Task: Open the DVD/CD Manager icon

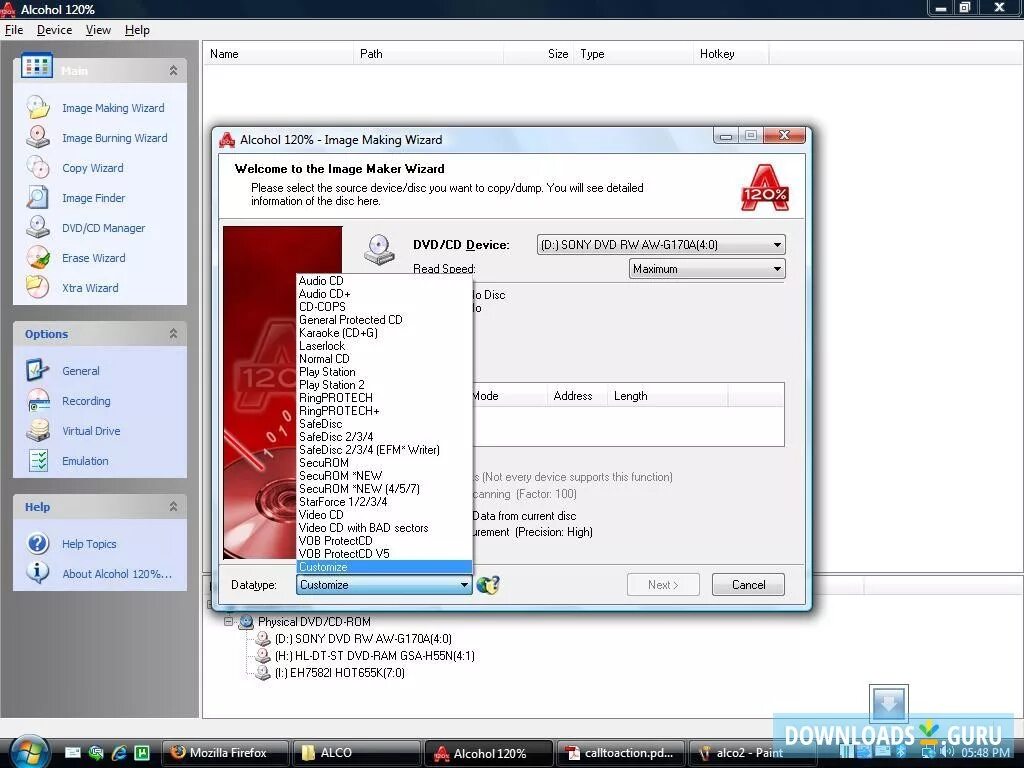Action: 38,227
